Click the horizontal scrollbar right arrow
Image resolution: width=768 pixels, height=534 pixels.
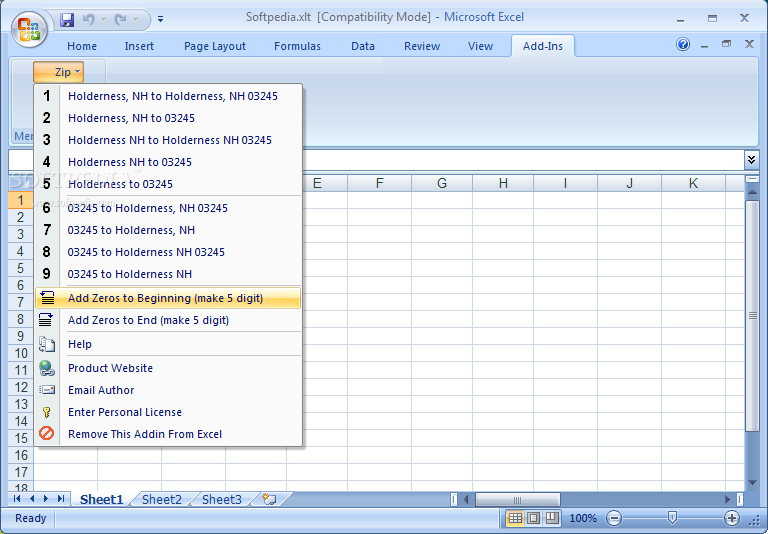click(x=727, y=499)
